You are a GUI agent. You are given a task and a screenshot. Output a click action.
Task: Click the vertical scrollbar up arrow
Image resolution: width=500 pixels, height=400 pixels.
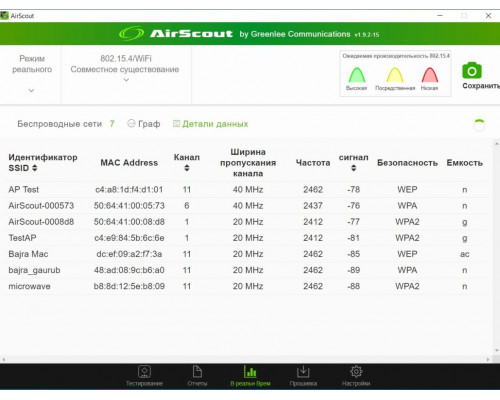pyautogui.click(x=496, y=144)
